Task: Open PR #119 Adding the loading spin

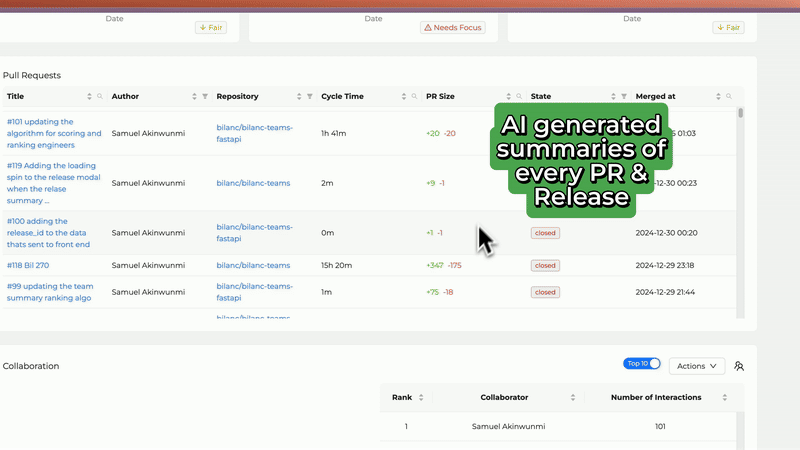Action: click(x=54, y=183)
